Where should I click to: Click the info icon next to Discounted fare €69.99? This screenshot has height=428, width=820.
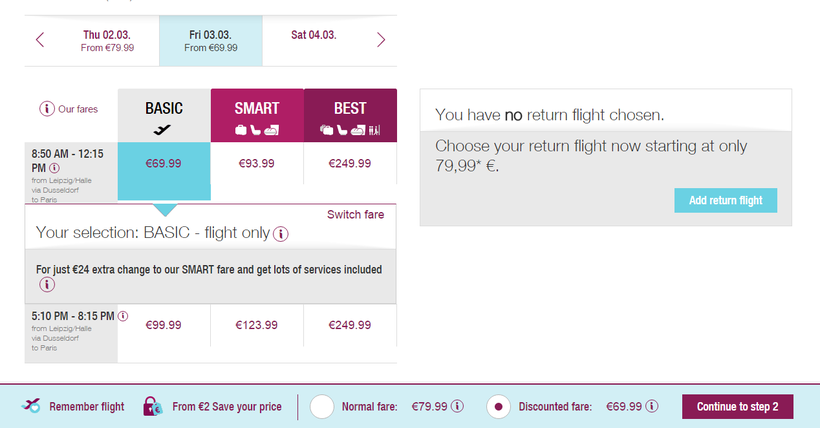[x=652, y=407]
